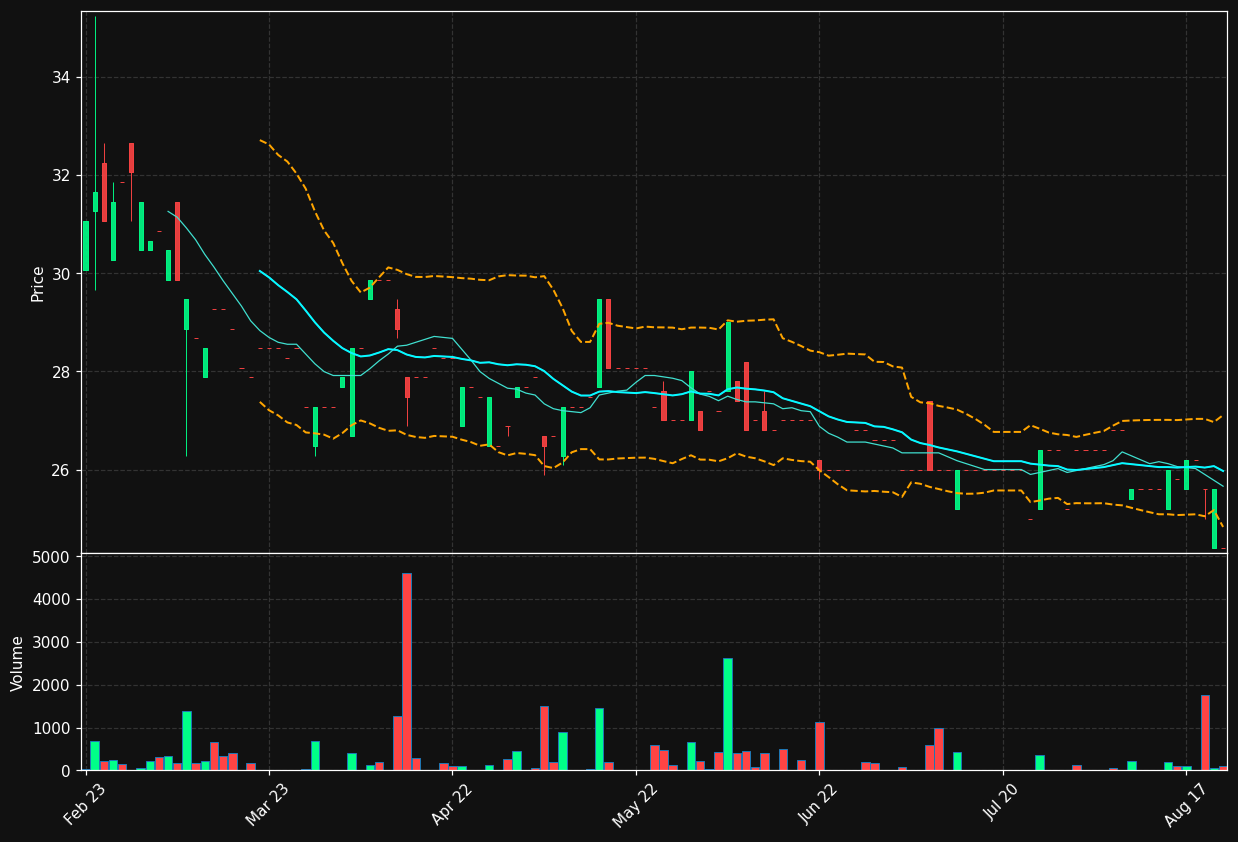The width and height of the screenshot is (1238, 842).
Task: Click the Mar 23 date label
Action: pos(268,805)
